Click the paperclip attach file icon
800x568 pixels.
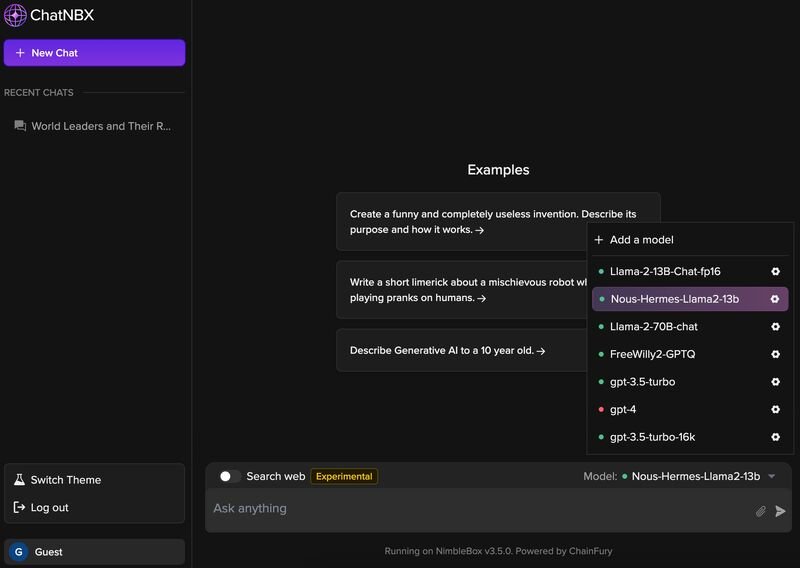click(760, 511)
